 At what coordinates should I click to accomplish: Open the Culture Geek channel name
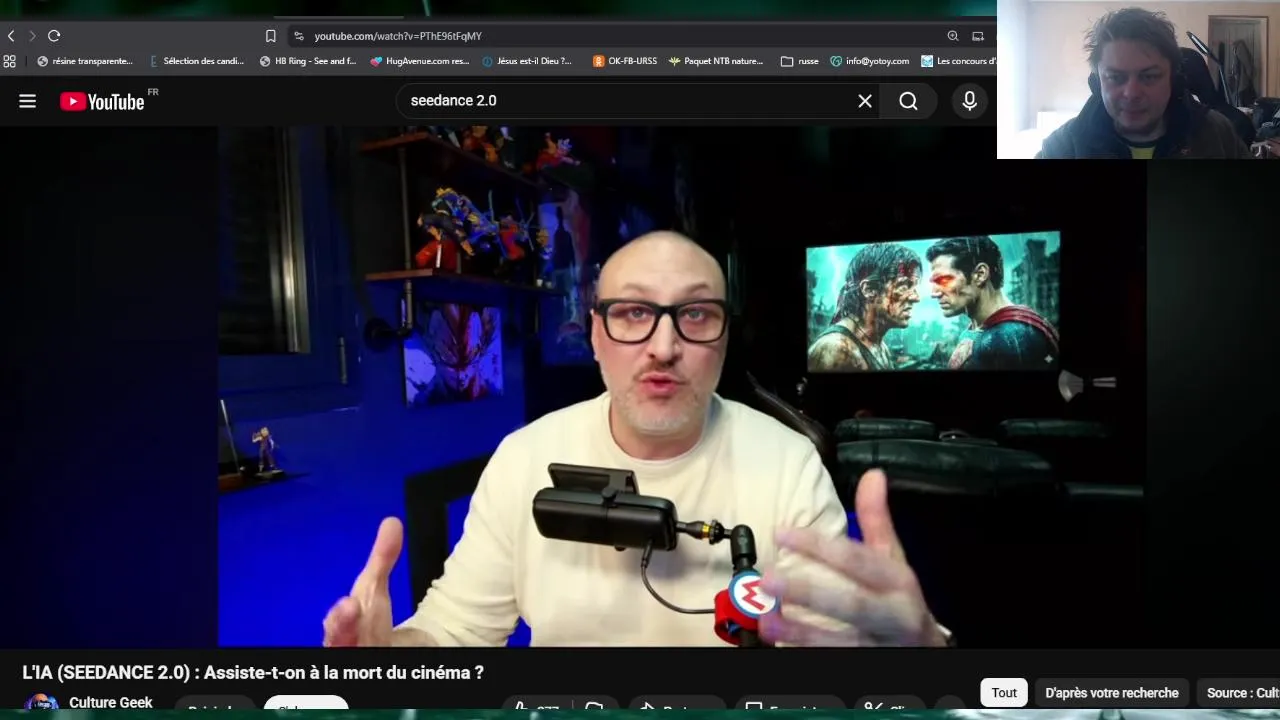(x=111, y=703)
